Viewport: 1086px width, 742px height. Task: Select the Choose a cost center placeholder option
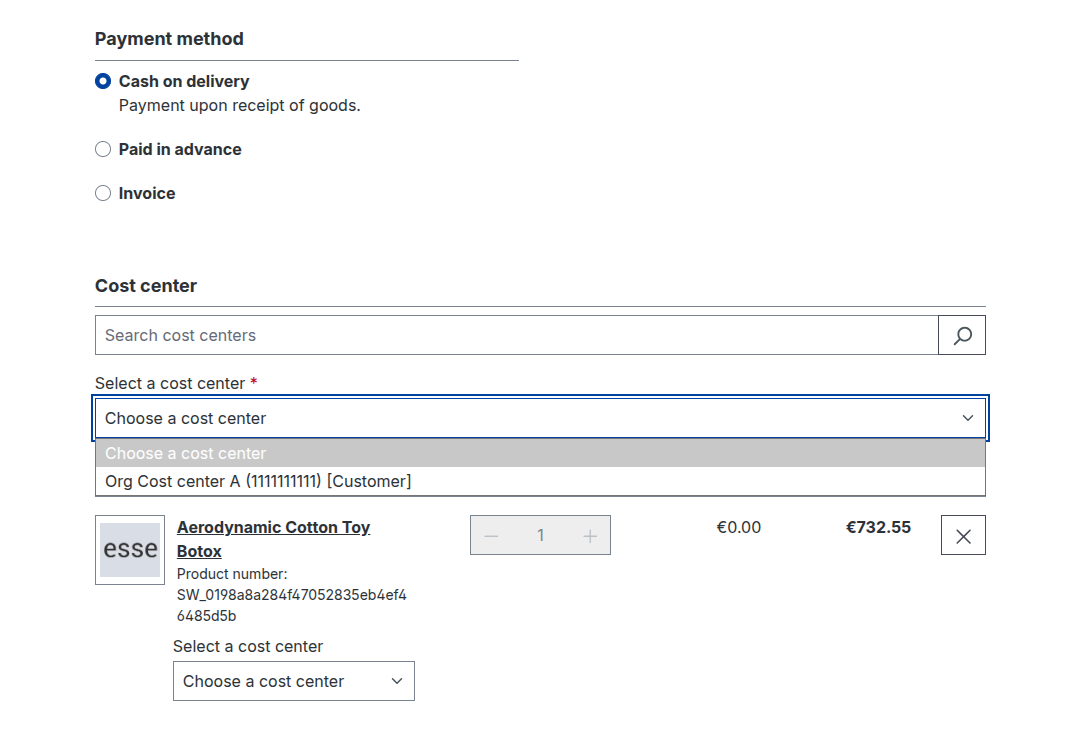click(186, 454)
